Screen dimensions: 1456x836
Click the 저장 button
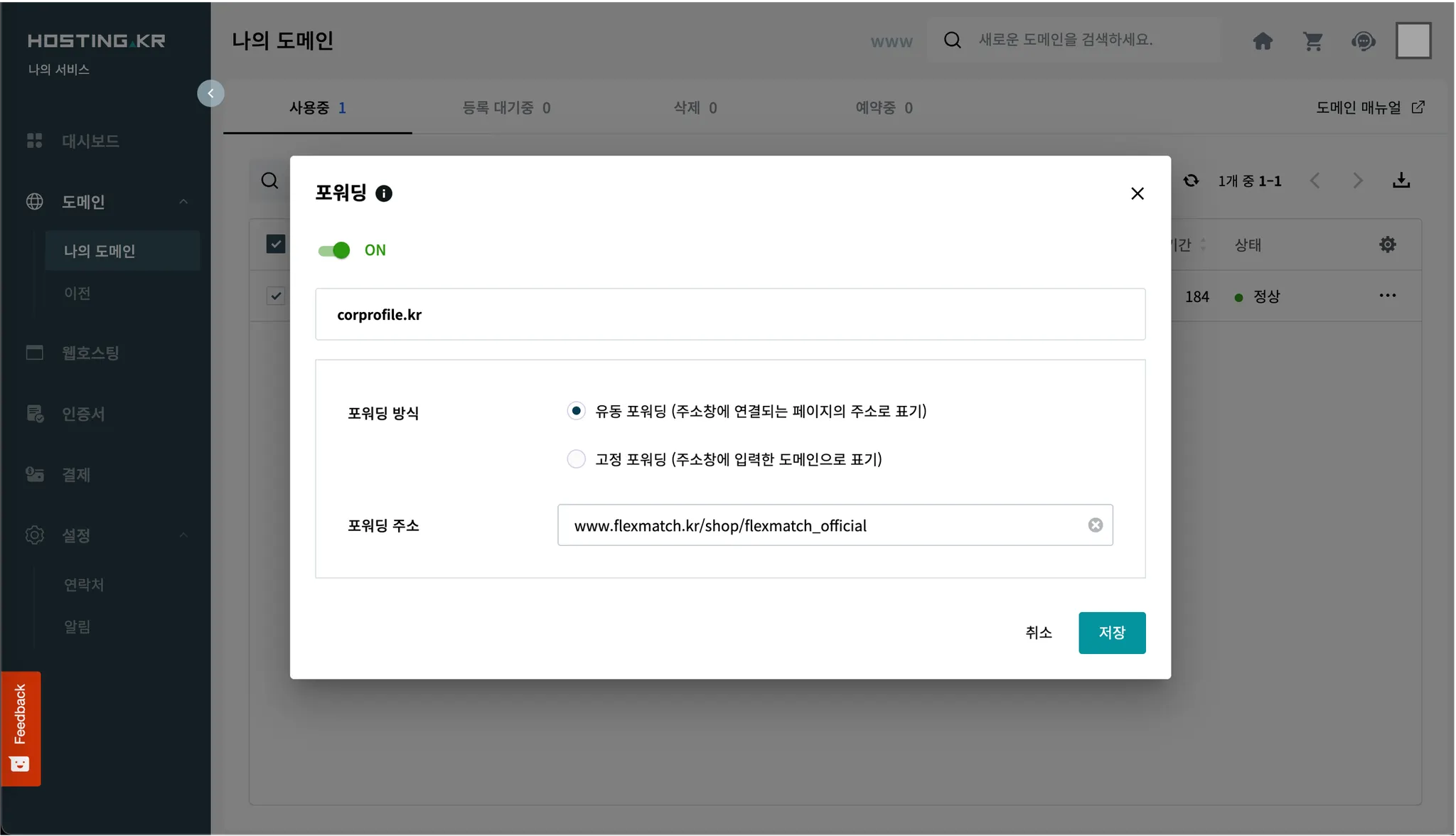(x=1111, y=633)
